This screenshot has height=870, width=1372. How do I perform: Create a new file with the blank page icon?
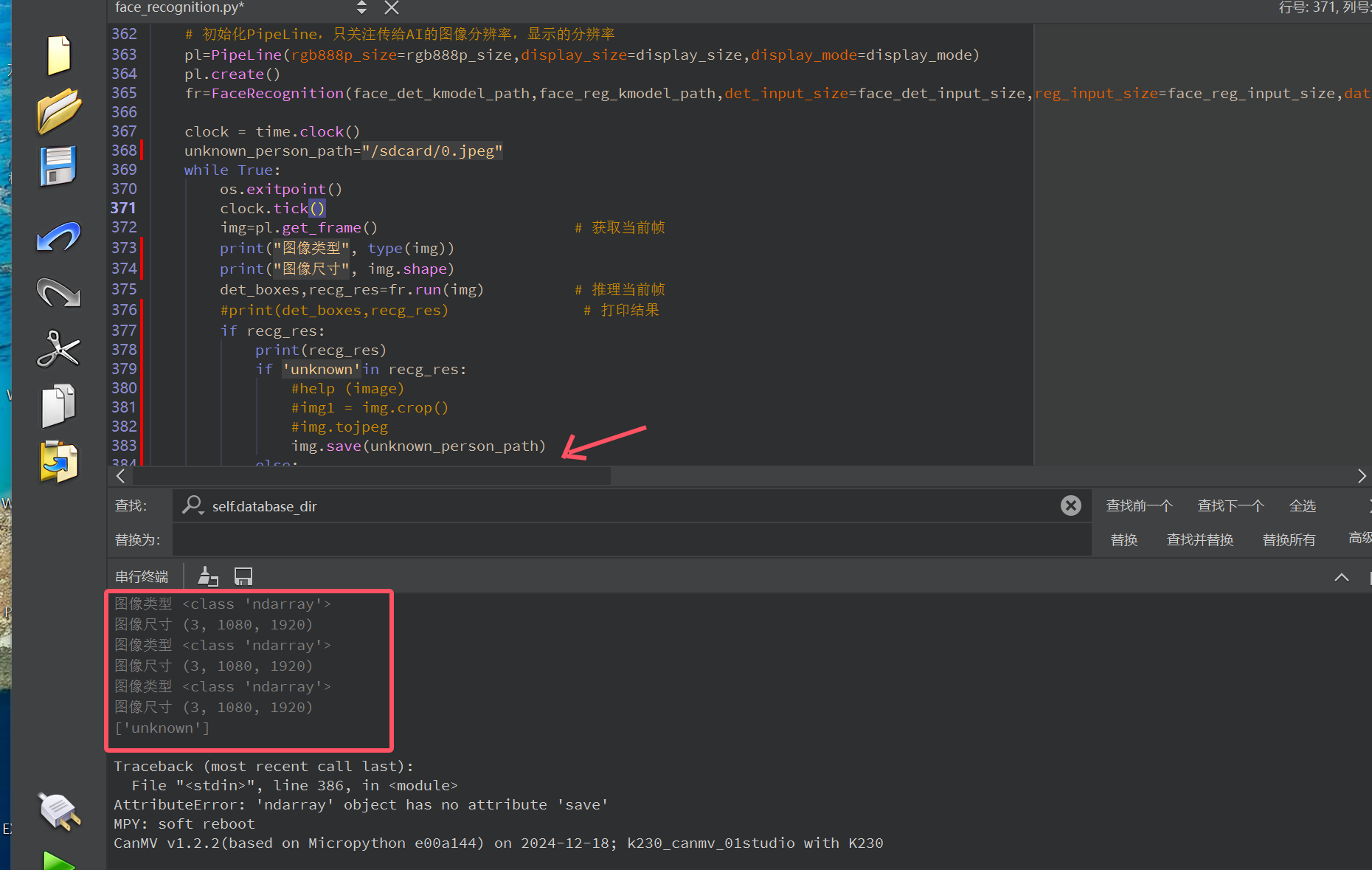pos(58,55)
